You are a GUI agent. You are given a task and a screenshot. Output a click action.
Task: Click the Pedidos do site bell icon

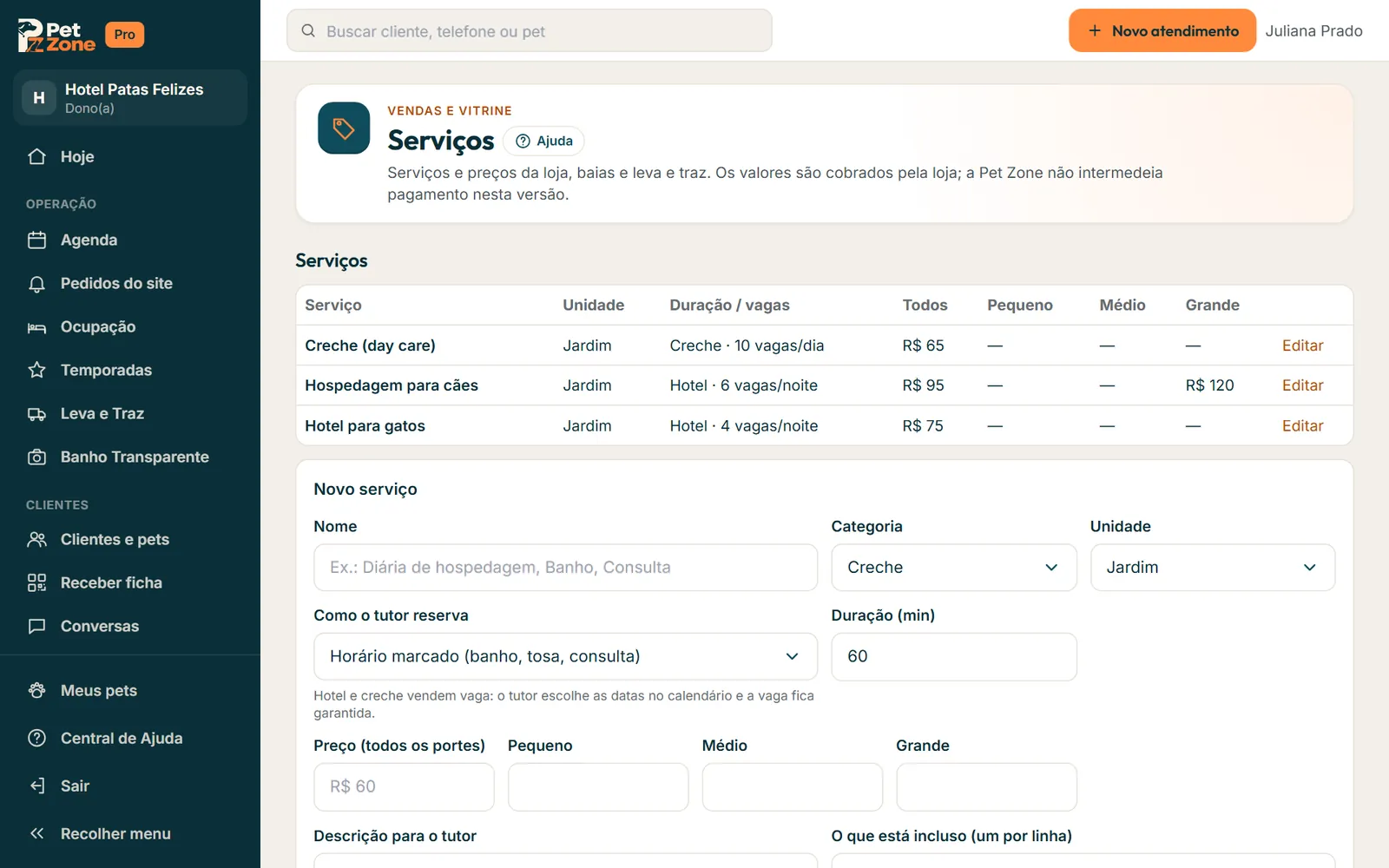pos(36,283)
